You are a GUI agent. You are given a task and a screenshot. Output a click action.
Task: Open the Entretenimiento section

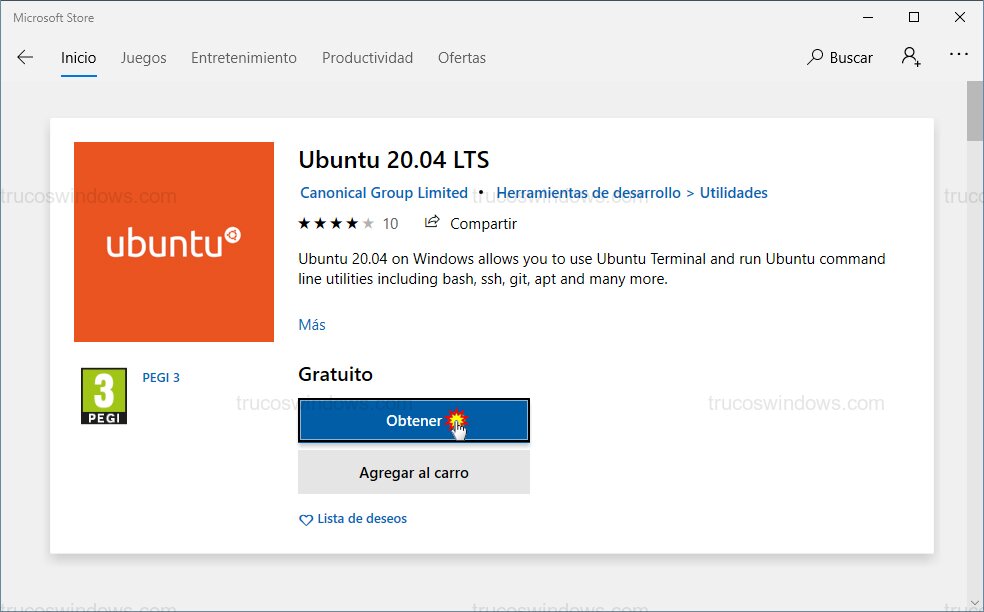tap(243, 58)
